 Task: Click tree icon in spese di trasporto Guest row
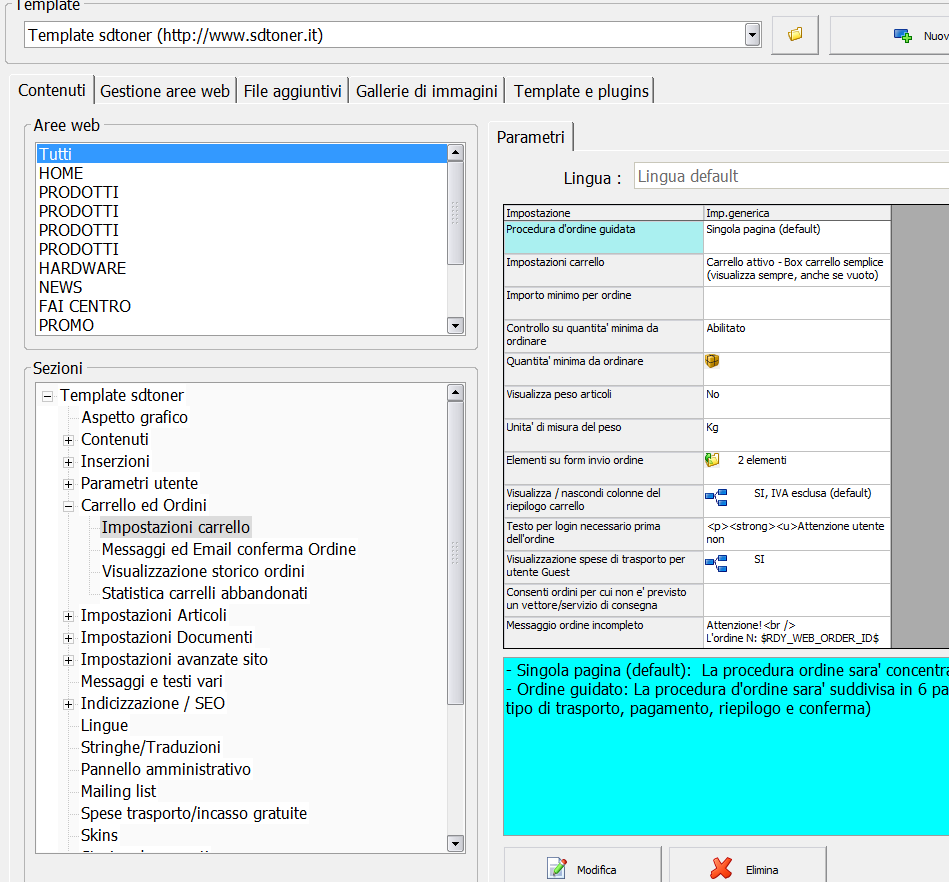pos(716,563)
